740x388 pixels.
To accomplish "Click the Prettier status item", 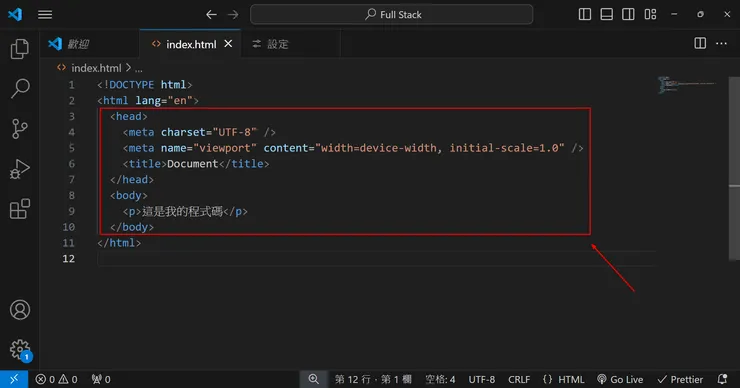I will [x=680, y=380].
